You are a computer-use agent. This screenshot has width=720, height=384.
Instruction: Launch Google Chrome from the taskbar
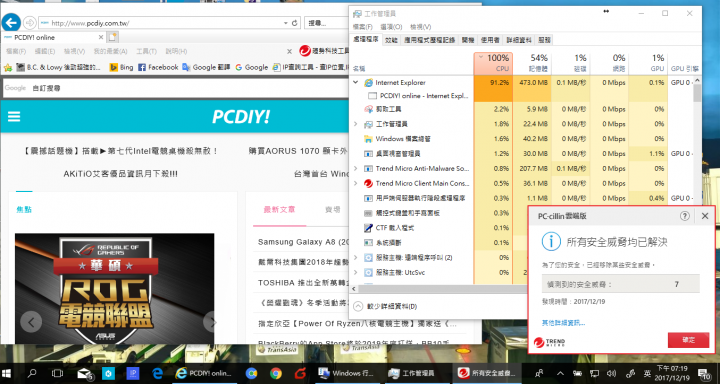tap(276, 373)
